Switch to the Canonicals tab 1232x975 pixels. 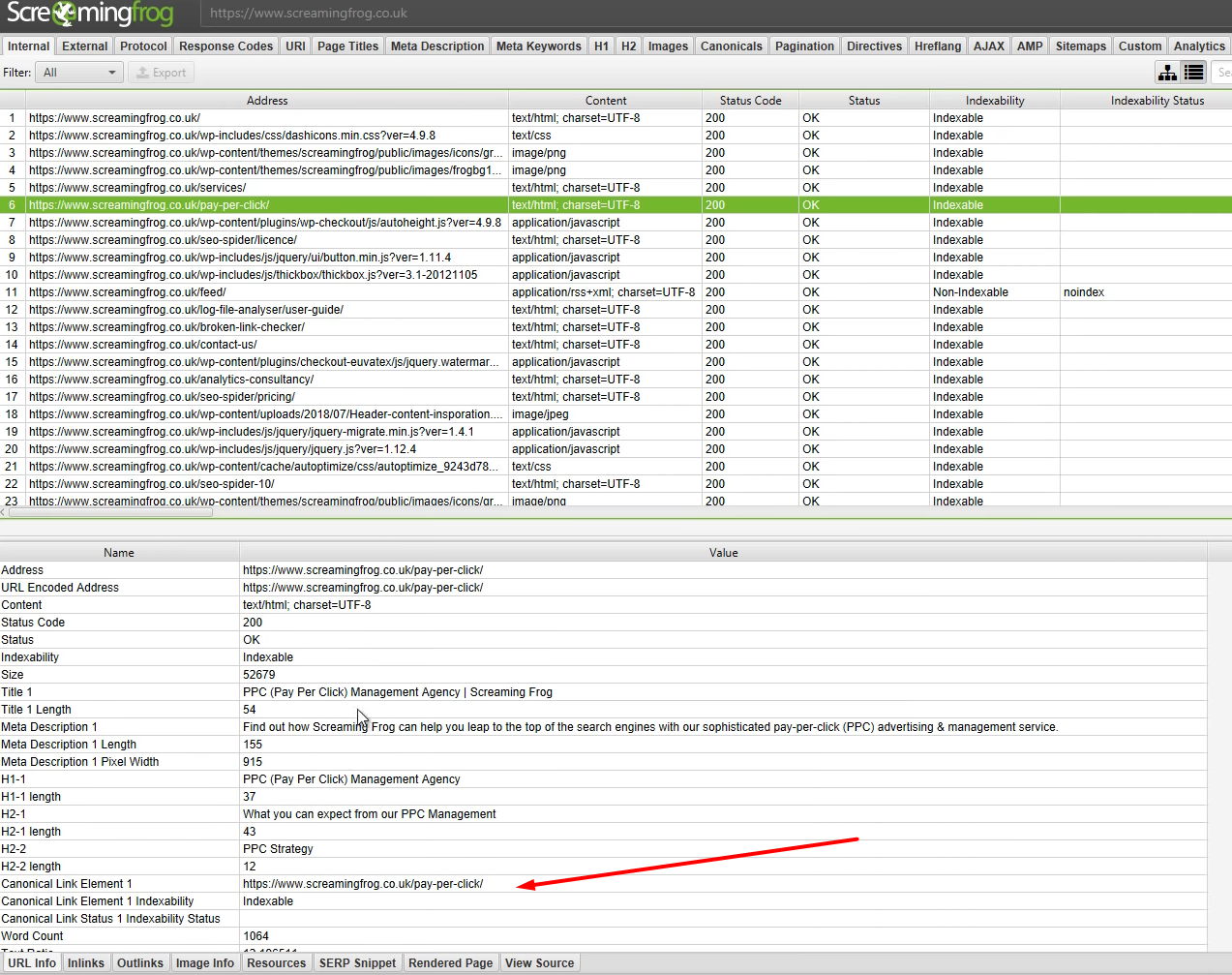[731, 46]
